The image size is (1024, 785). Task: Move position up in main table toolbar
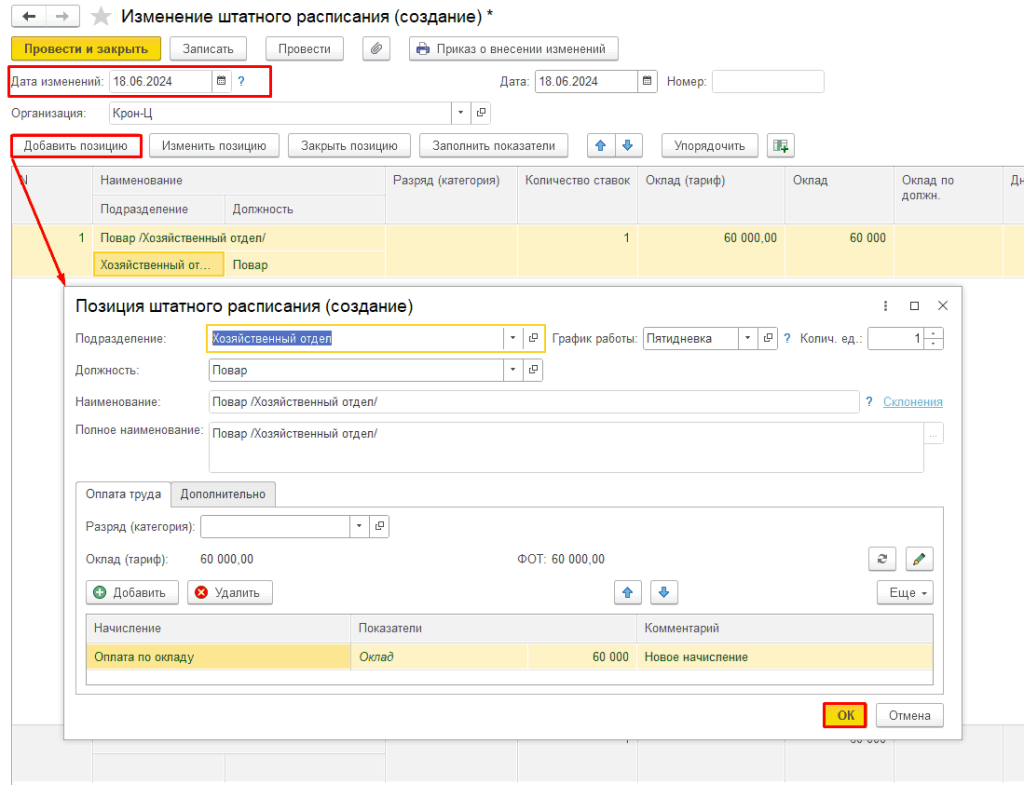600,146
